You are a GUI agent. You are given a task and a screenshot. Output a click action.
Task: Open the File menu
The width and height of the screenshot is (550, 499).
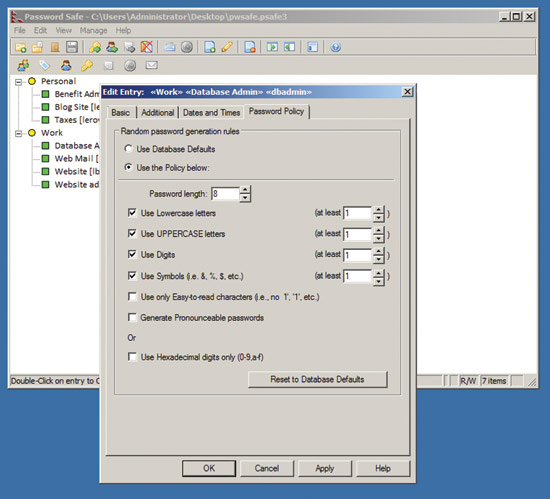pos(20,31)
